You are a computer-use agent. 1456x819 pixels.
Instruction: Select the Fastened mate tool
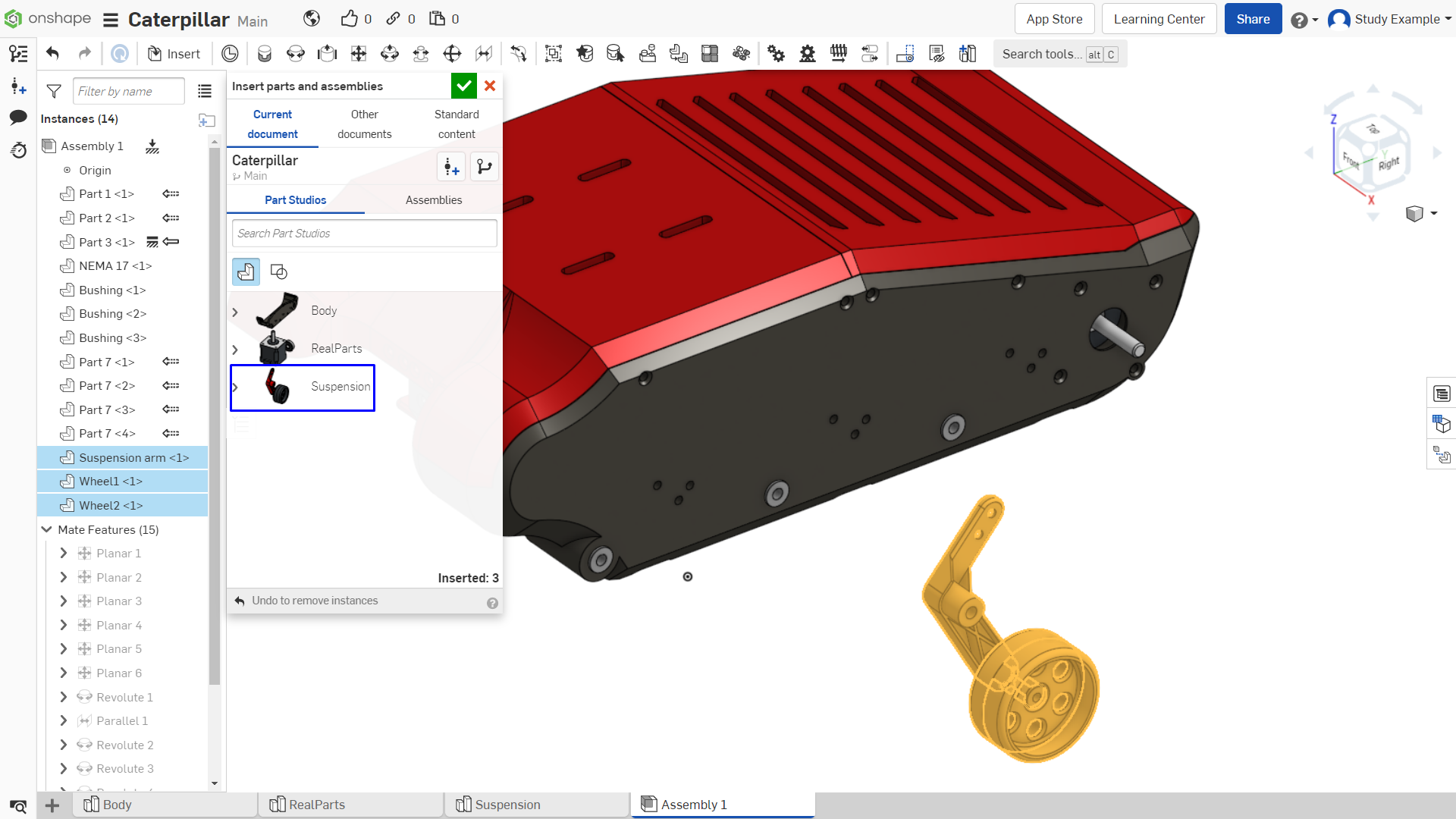point(265,54)
